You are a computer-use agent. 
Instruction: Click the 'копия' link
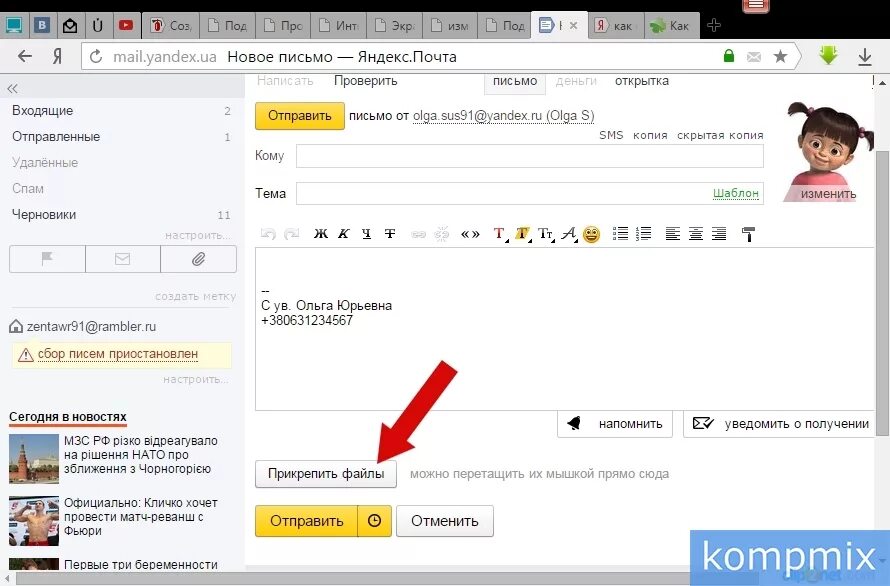click(650, 135)
